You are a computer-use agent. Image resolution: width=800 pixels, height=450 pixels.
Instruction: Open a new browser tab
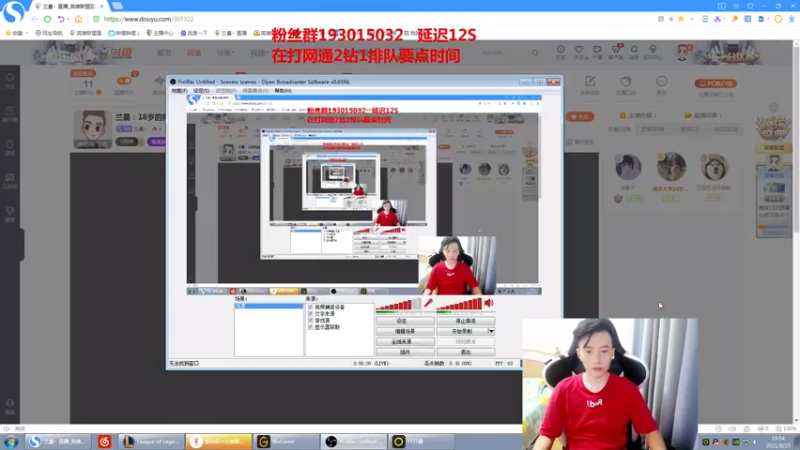(x=117, y=6)
